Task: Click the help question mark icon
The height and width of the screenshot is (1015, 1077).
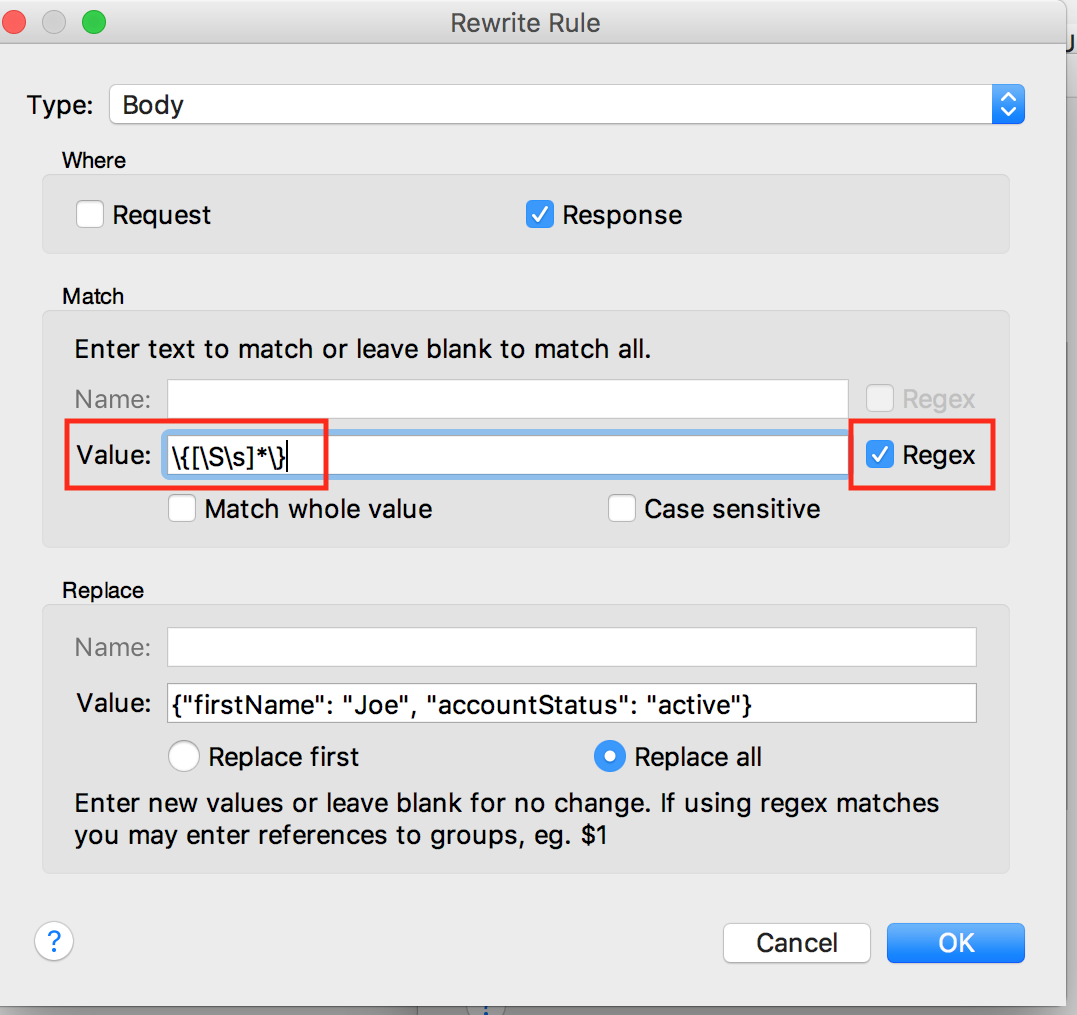Action: (54, 941)
